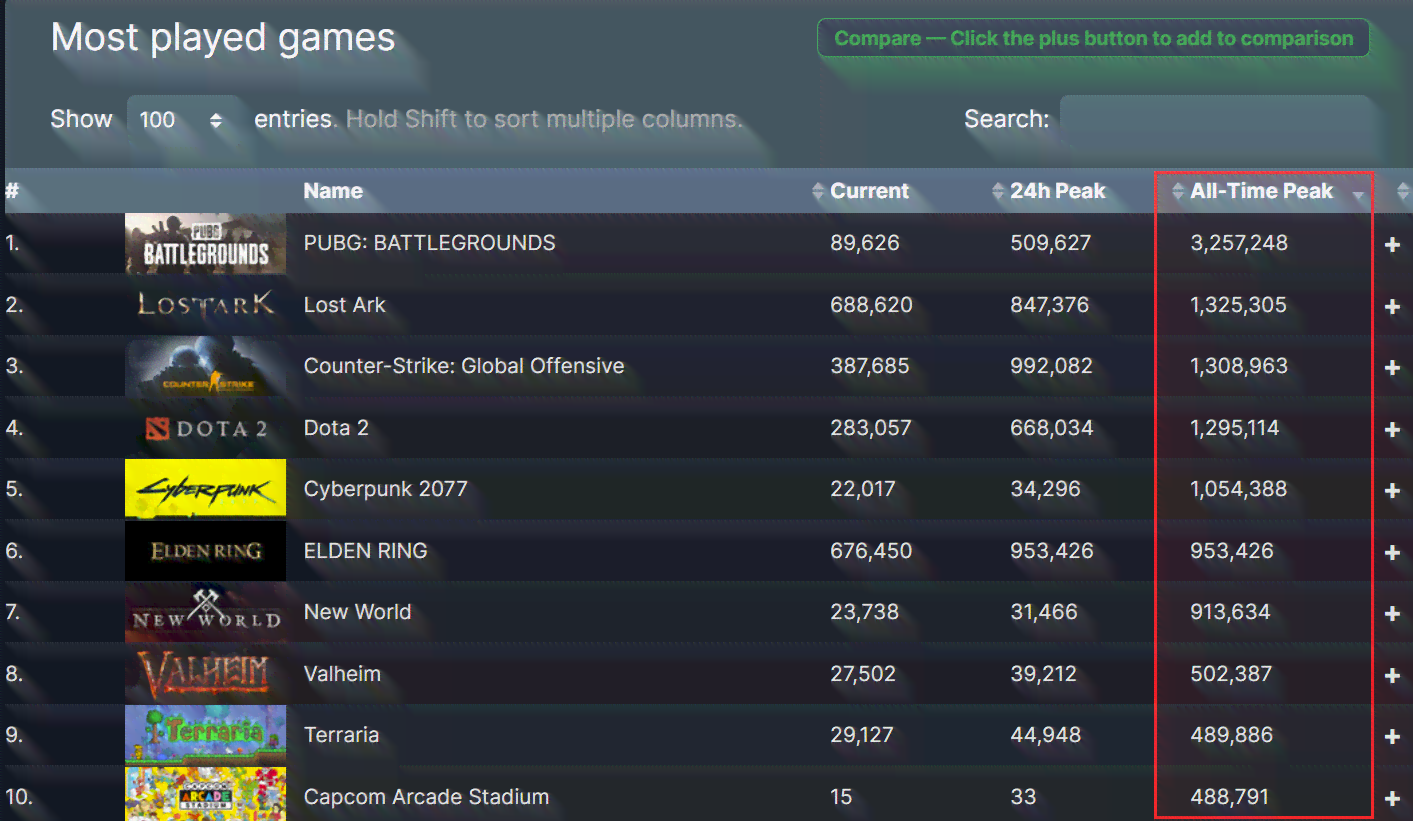Select Valheim 24h peak 39,212
This screenshot has width=1413, height=821.
1044,674
